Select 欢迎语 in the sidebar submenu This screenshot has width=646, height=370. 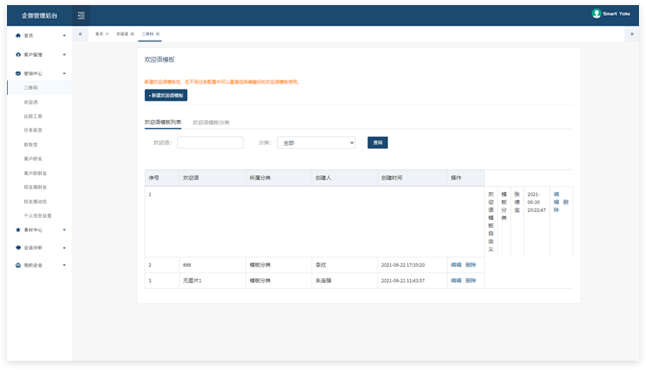click(31, 102)
